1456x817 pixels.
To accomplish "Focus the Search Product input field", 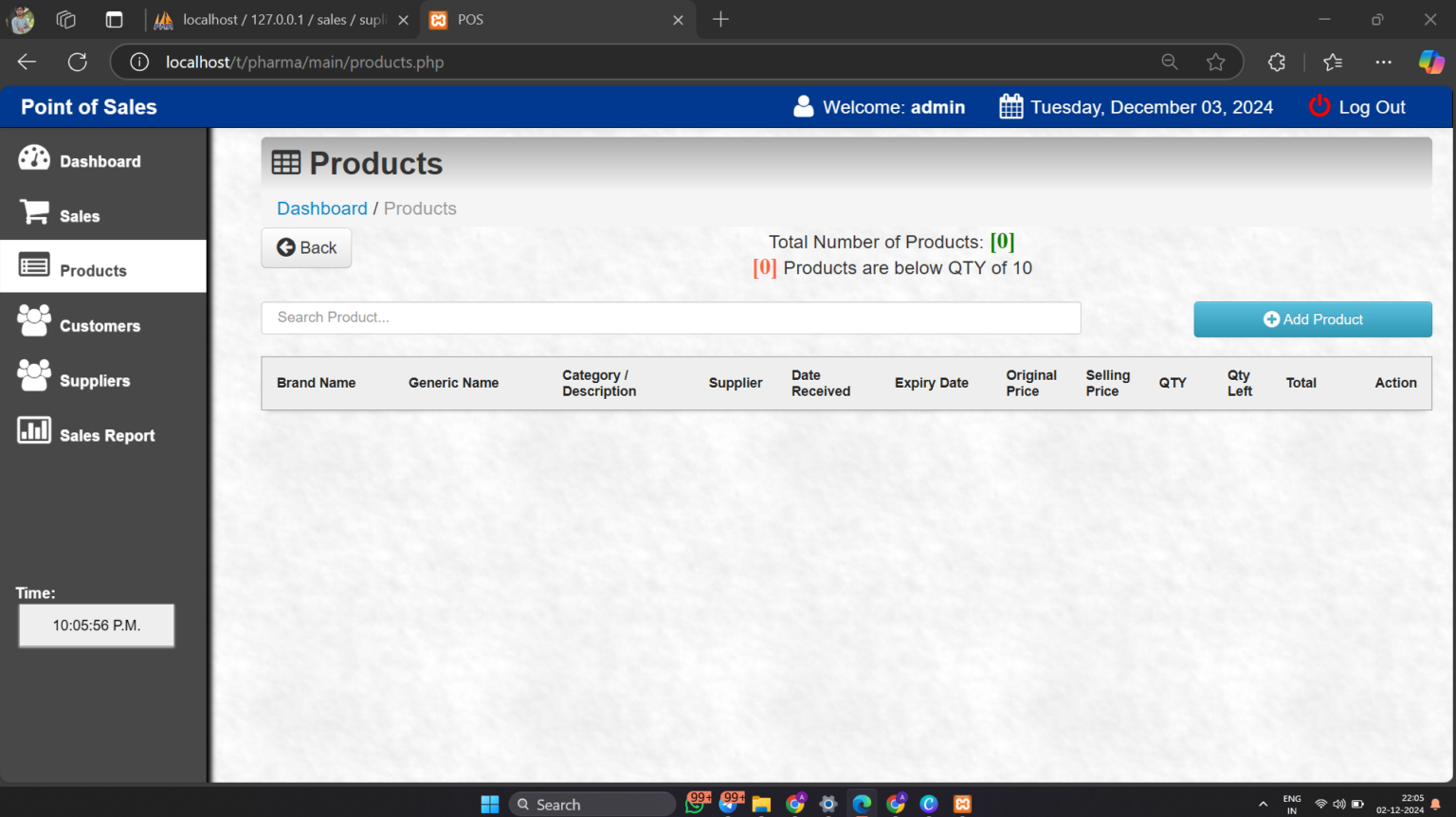I will coord(670,318).
